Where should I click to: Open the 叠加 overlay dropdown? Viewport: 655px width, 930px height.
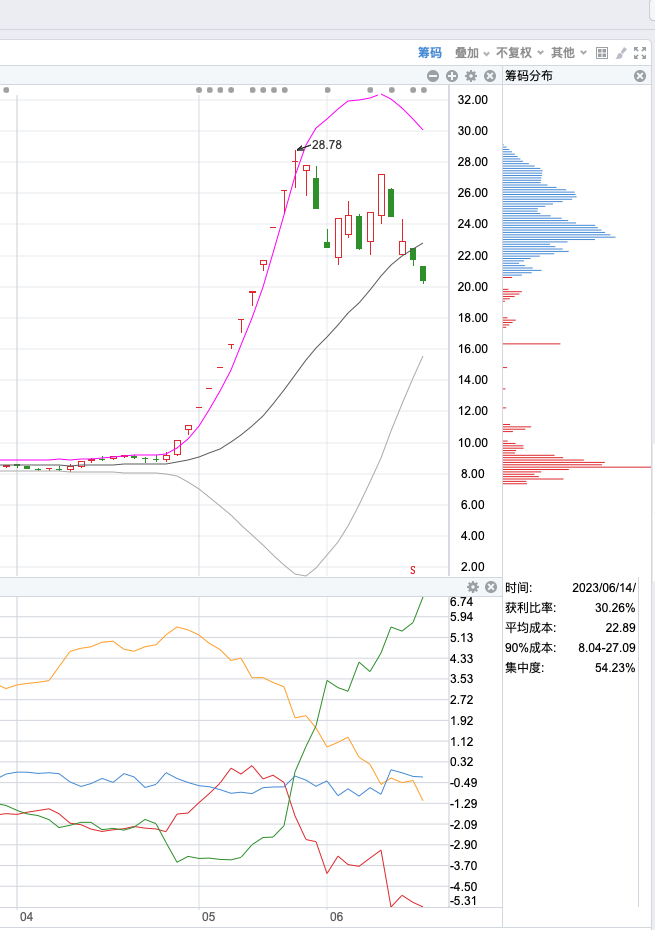tap(472, 53)
